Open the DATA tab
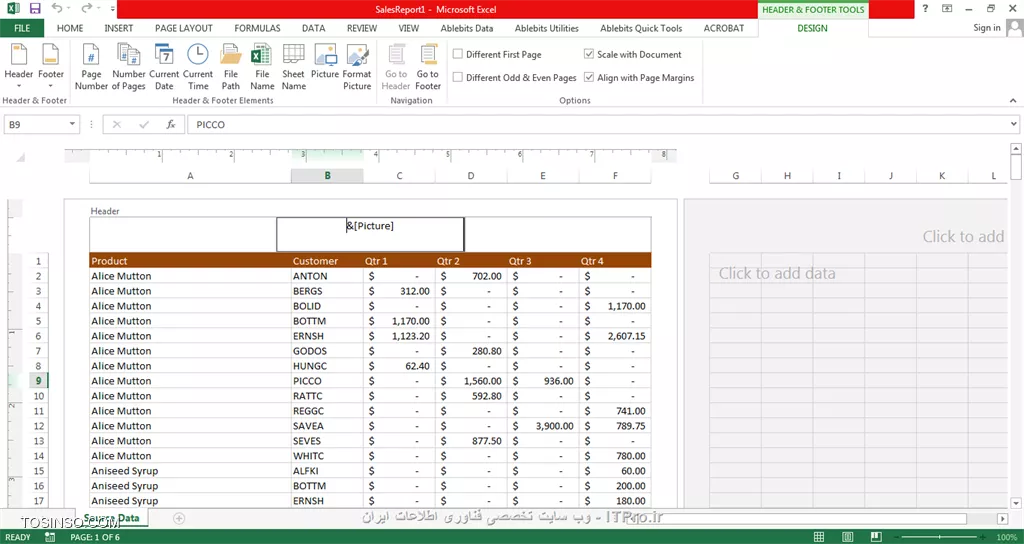 (x=313, y=28)
